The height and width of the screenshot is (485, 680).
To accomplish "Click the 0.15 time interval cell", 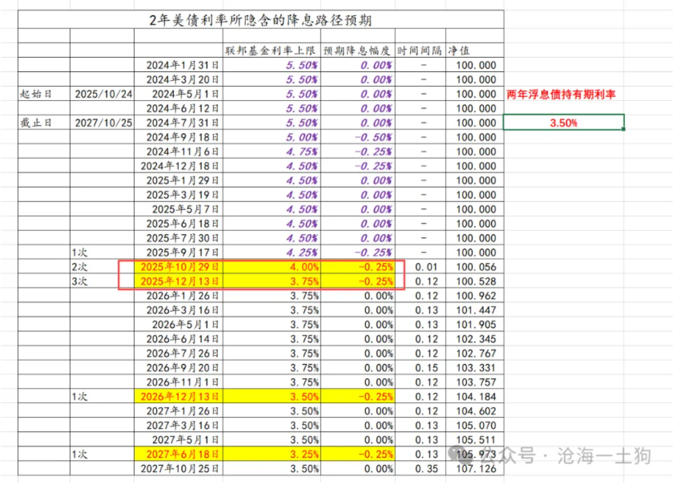I will [x=420, y=367].
